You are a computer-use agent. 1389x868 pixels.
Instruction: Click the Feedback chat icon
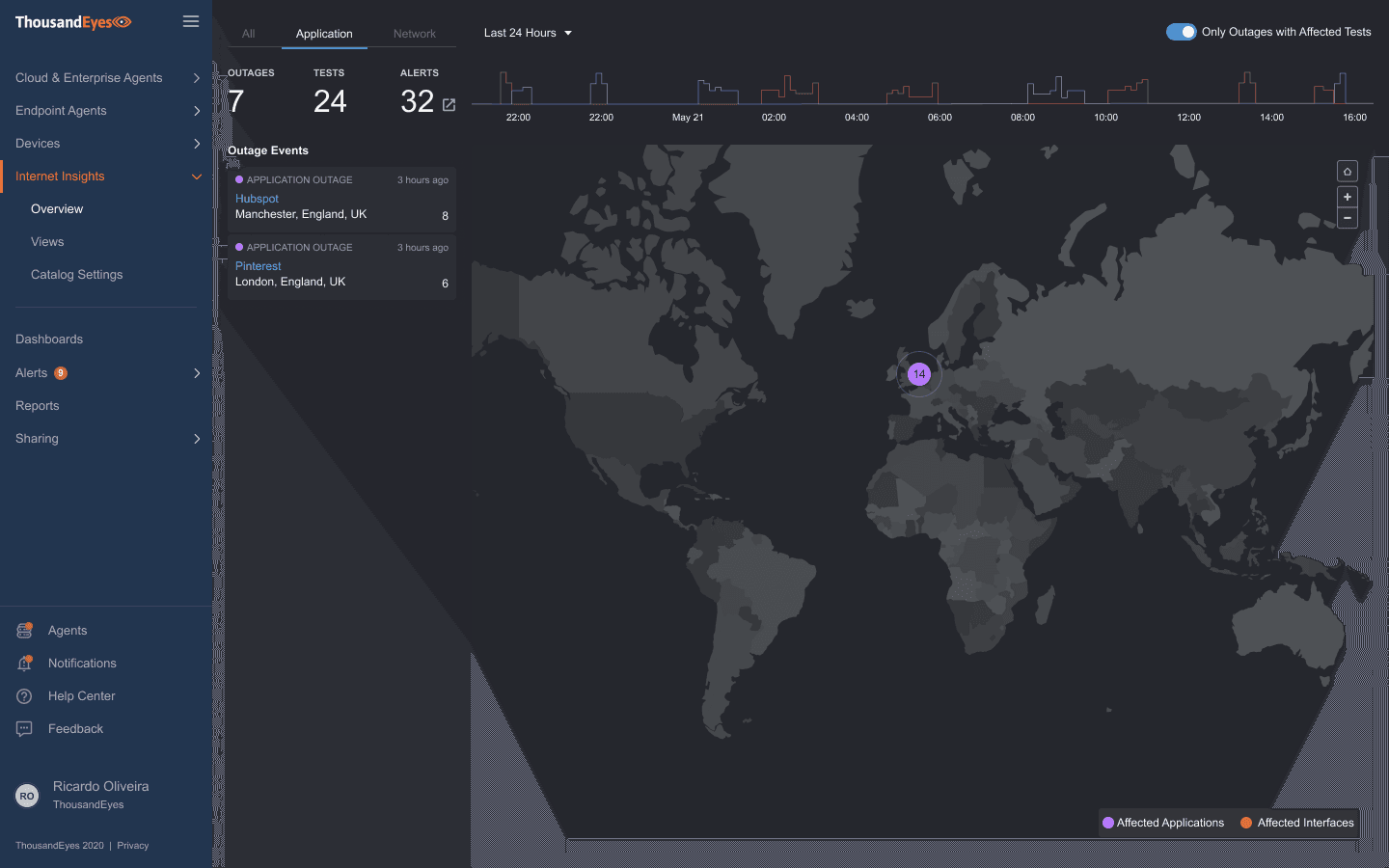(x=25, y=729)
